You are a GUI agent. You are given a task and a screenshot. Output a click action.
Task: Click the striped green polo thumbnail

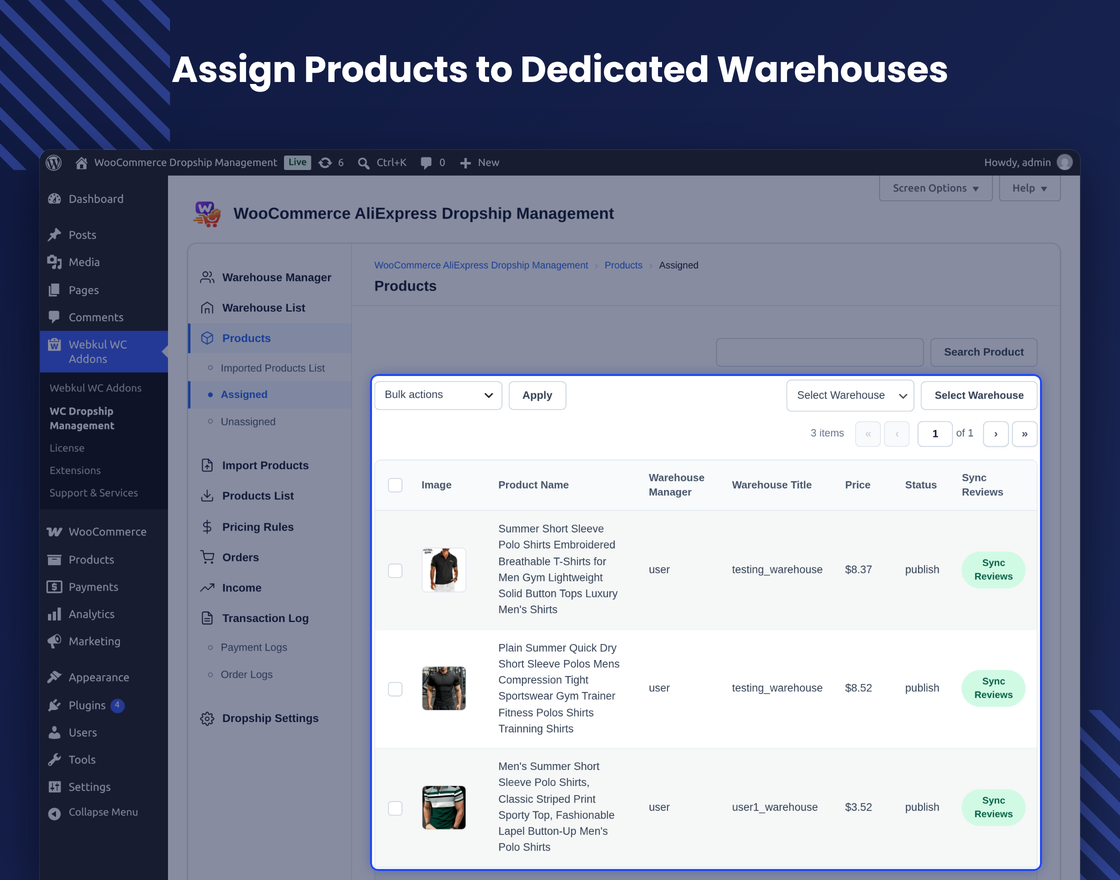click(x=444, y=808)
